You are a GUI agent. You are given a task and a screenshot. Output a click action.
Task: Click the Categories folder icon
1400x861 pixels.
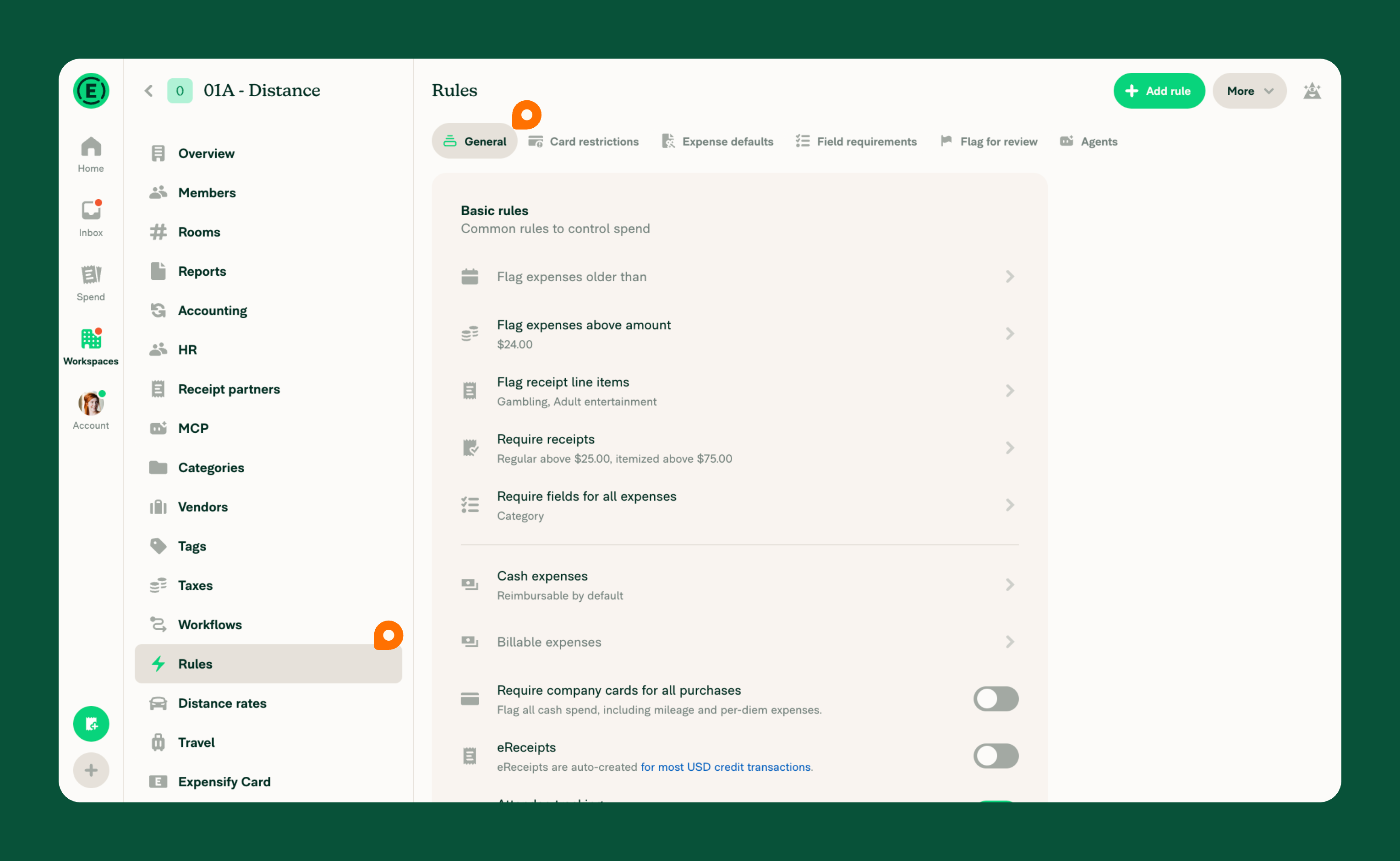[x=159, y=468]
